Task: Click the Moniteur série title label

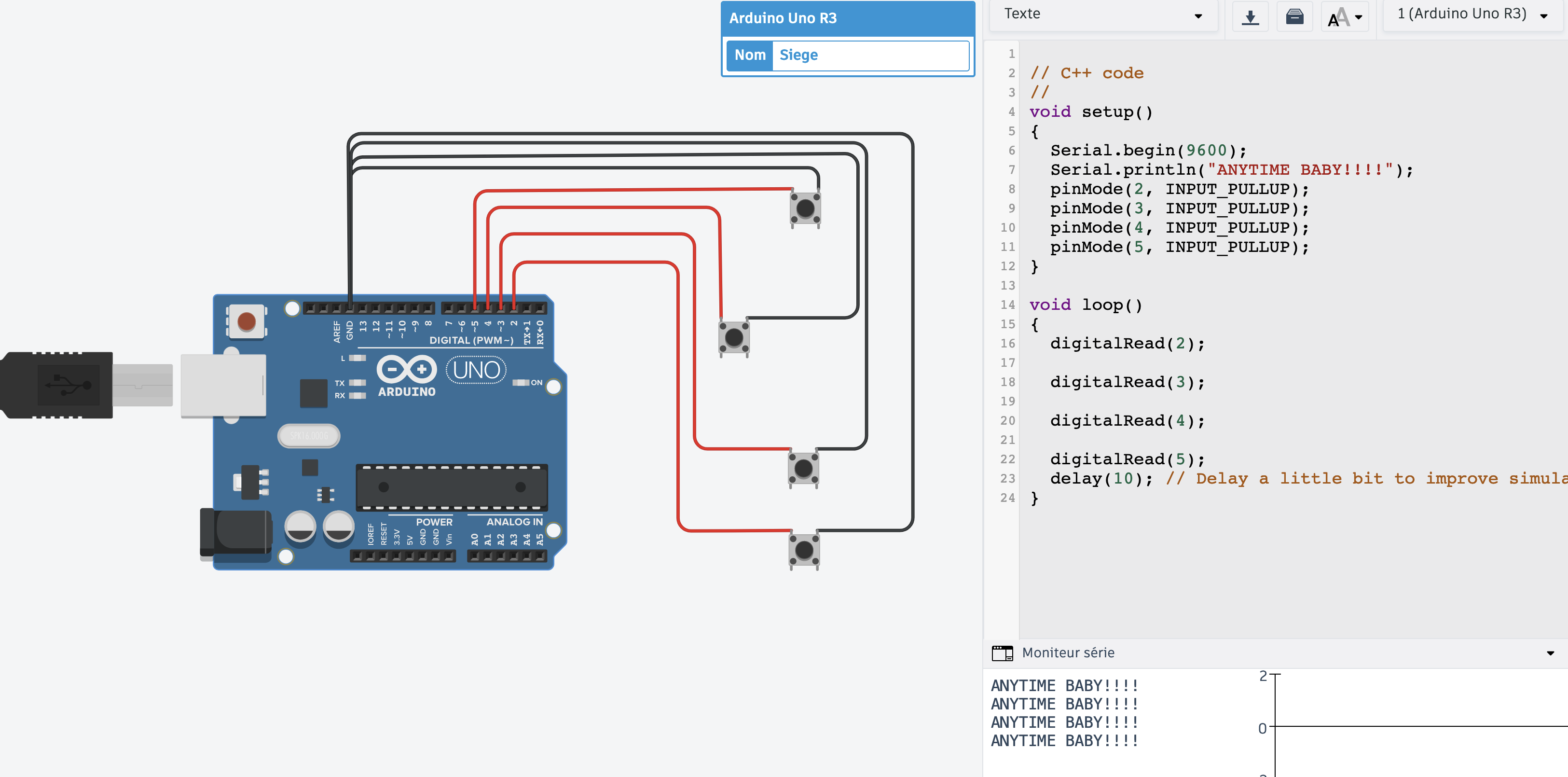Action: (x=1068, y=653)
